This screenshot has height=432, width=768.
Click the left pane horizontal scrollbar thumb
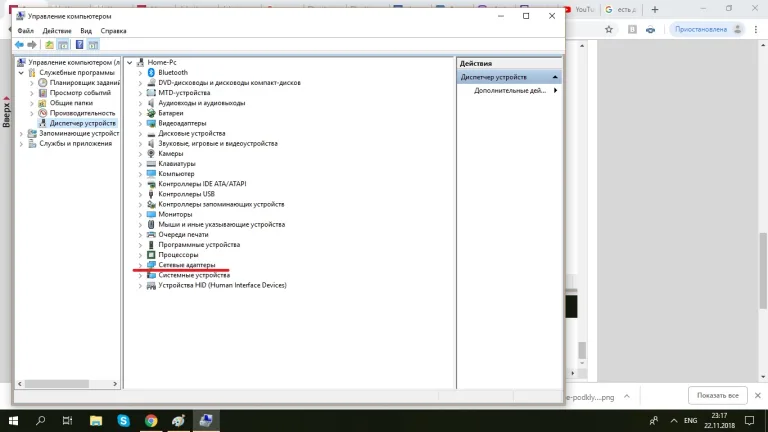57,384
